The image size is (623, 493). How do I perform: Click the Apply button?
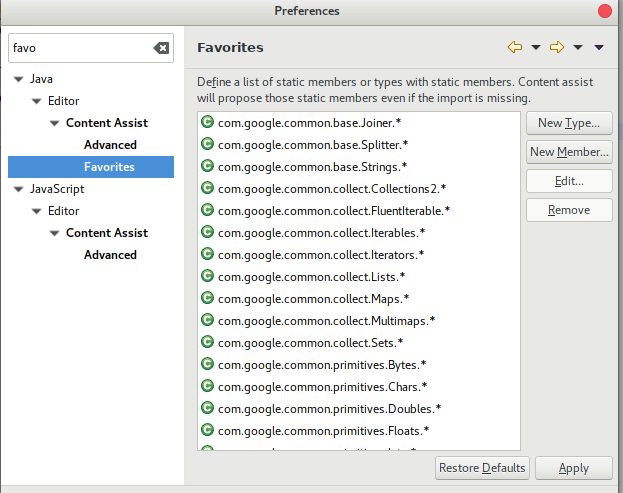click(x=574, y=468)
